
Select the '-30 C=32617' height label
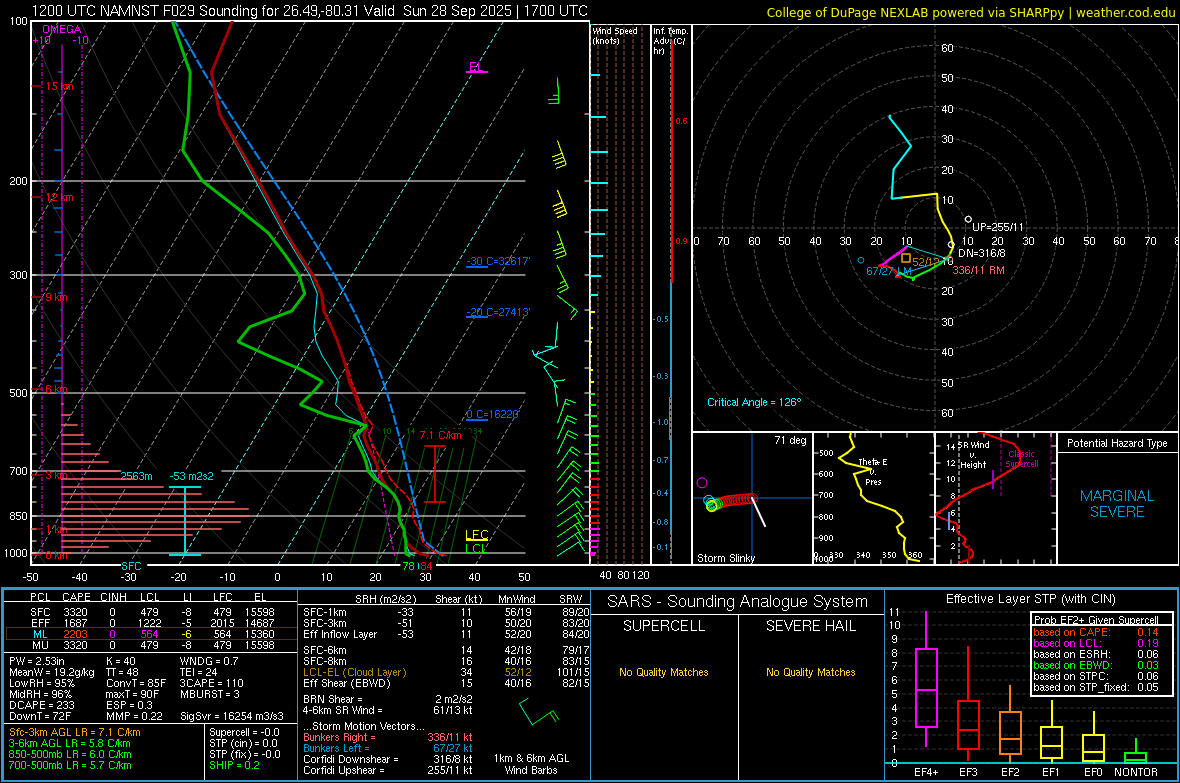click(498, 261)
